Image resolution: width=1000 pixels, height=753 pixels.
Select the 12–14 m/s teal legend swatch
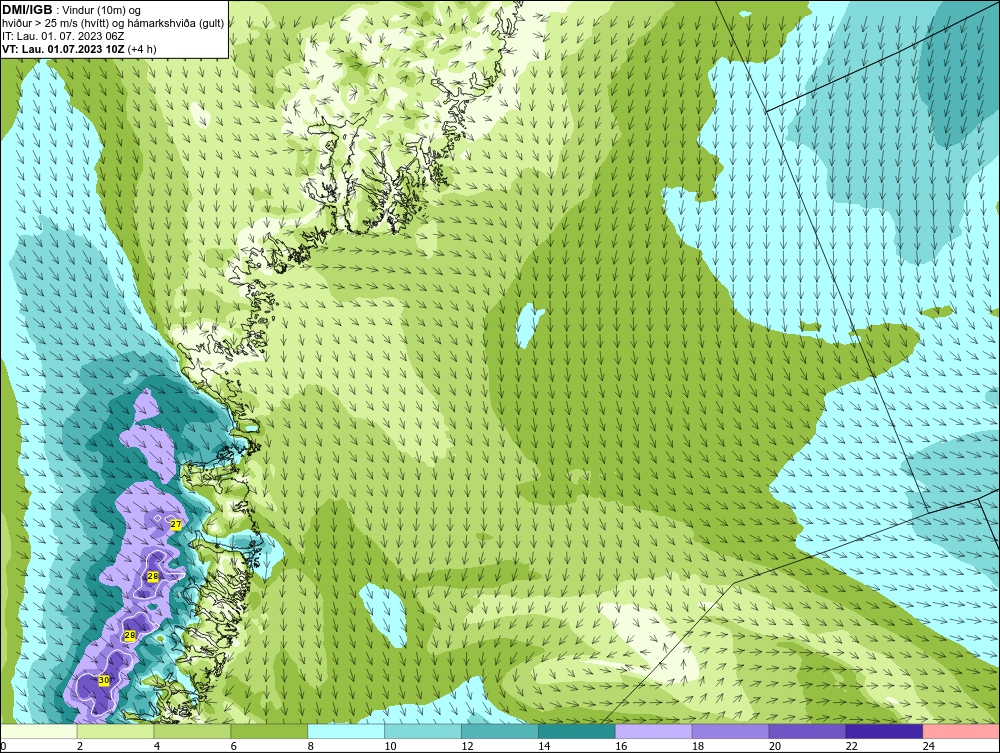[500, 731]
